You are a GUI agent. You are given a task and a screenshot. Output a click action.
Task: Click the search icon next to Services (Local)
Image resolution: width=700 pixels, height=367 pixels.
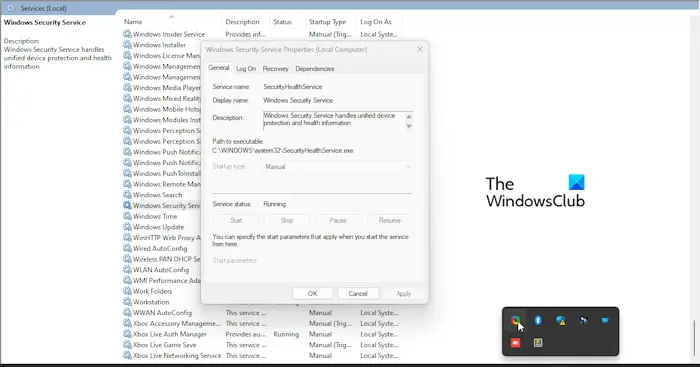11,8
